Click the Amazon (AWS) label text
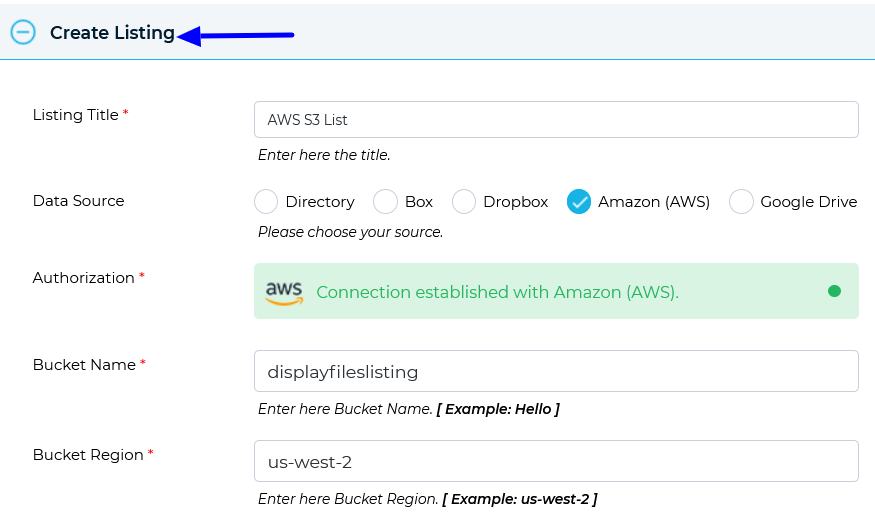 tap(654, 202)
